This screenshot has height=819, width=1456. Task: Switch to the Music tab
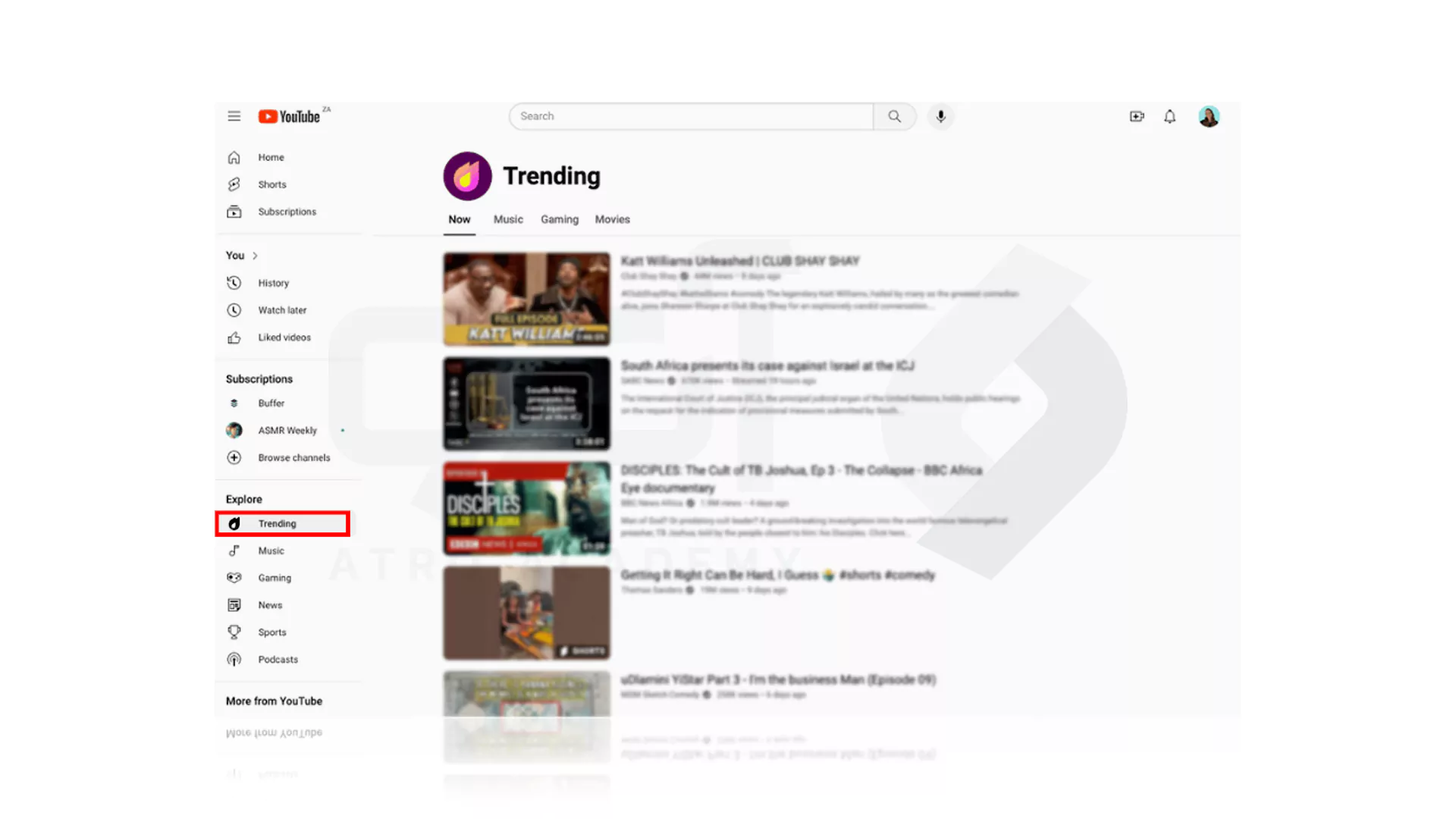508,219
